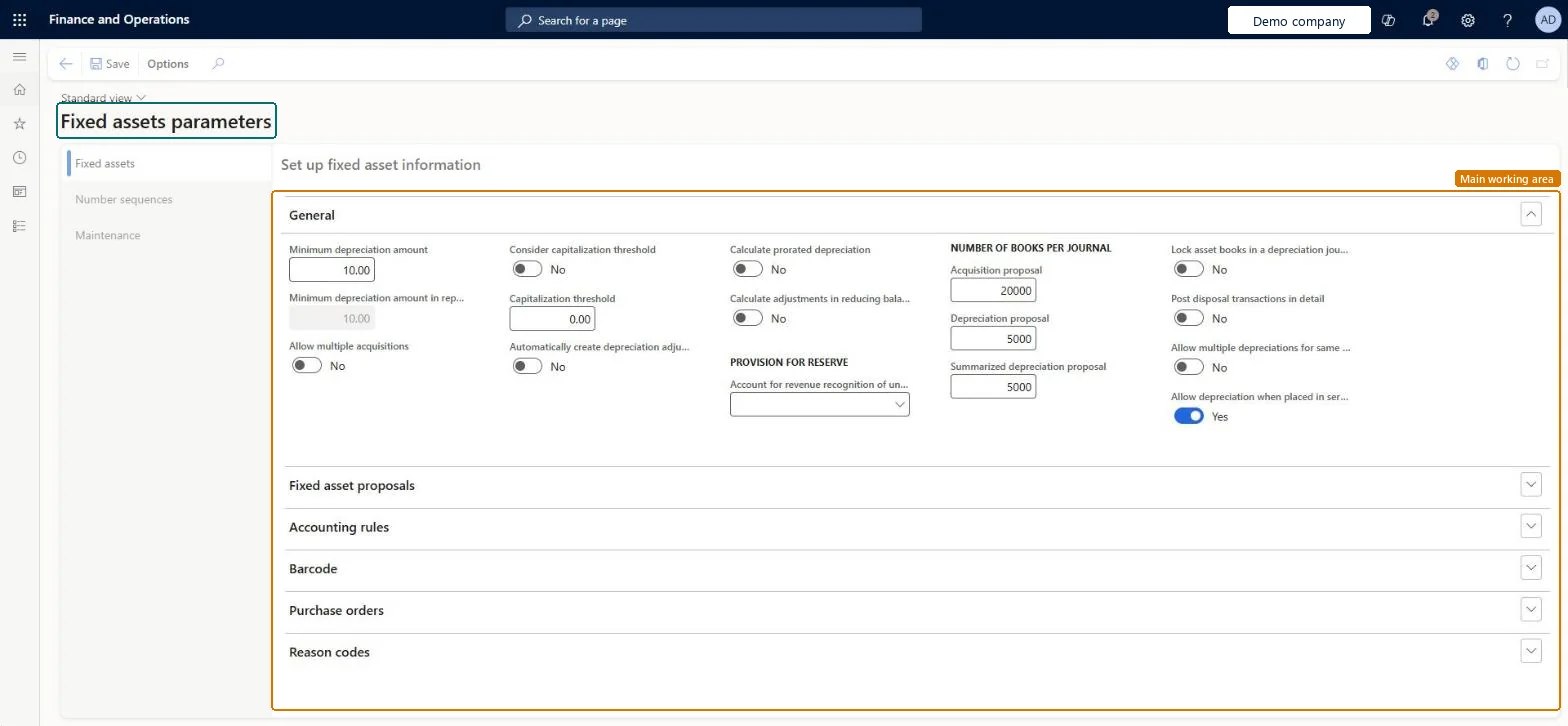Click the Save button
The width and height of the screenshot is (1568, 726).
point(110,64)
